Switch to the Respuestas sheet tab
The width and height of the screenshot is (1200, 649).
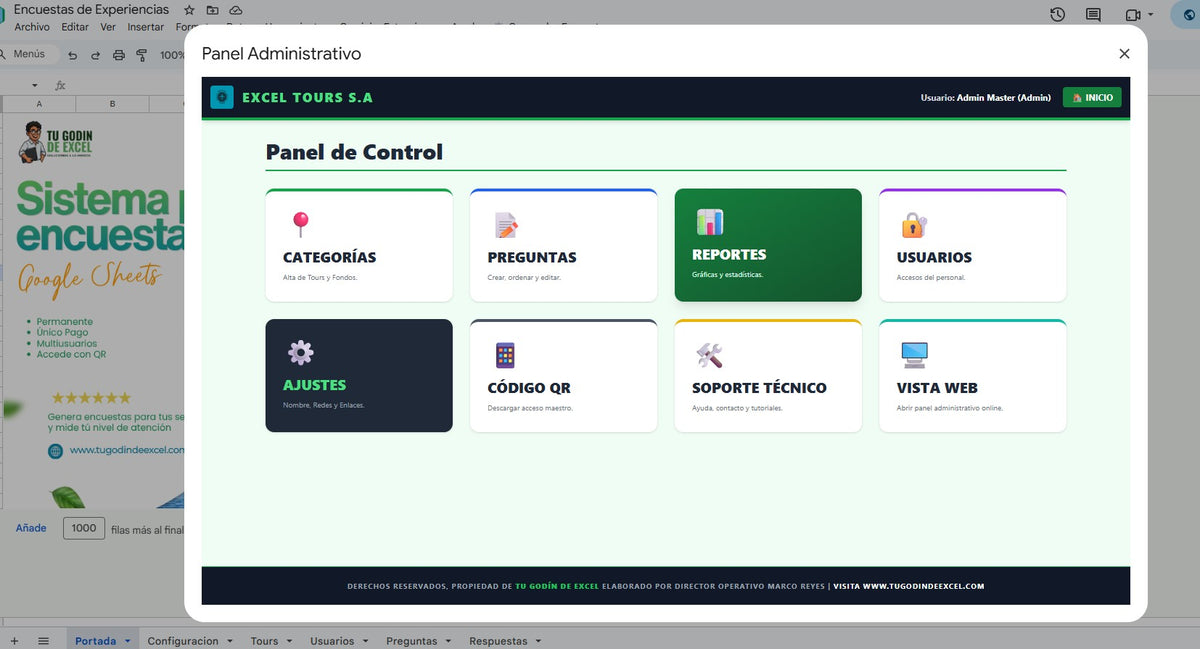click(x=497, y=641)
